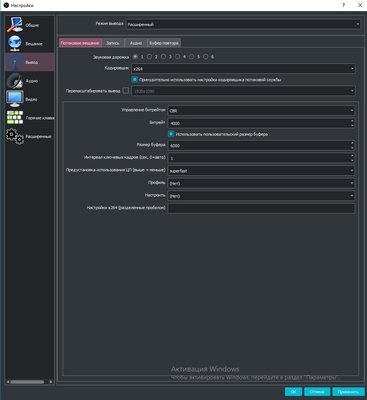Open the Hotkeys keyboard icon
The image size is (367, 400).
pos(15,118)
